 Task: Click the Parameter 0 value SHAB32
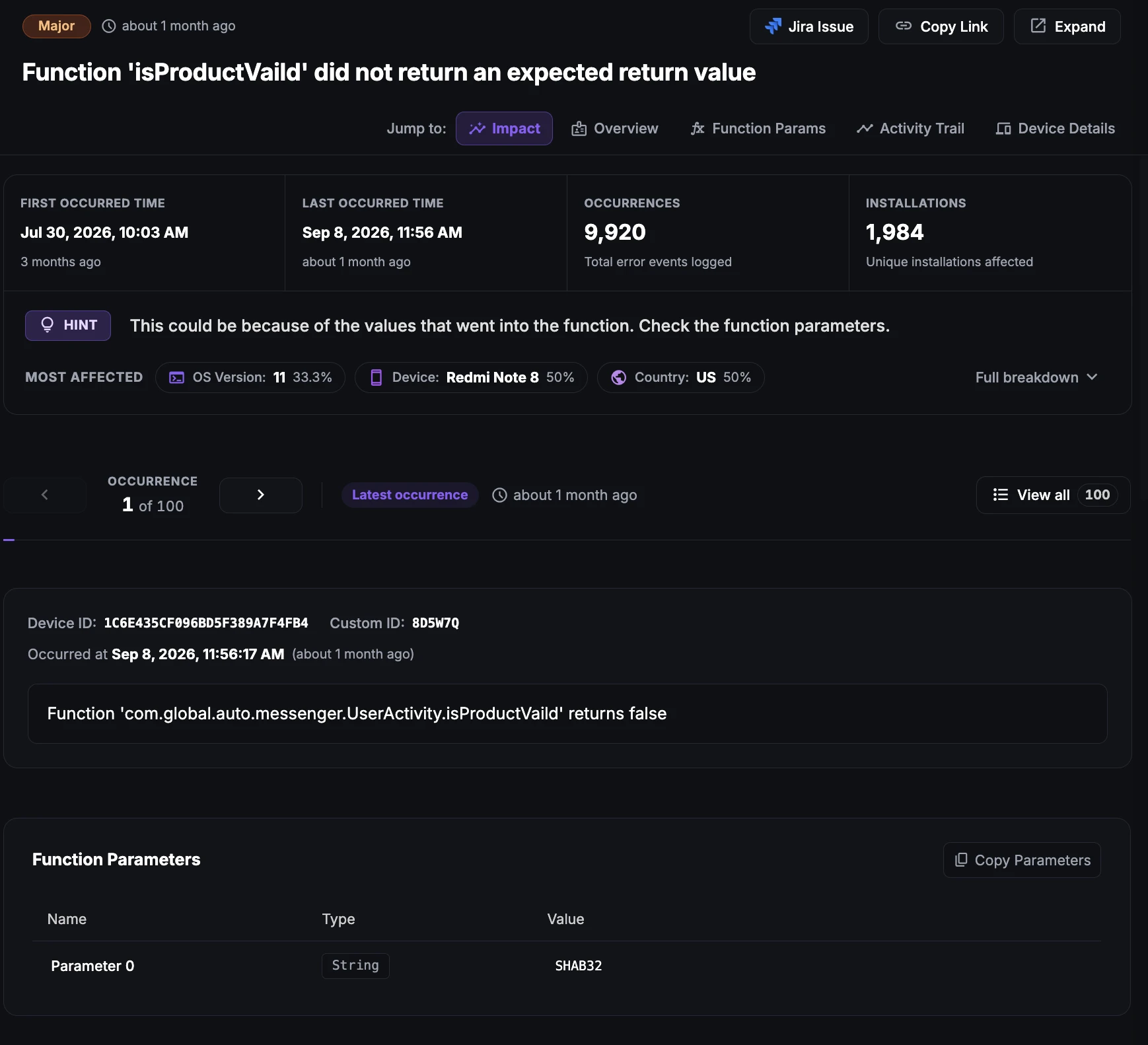point(579,966)
